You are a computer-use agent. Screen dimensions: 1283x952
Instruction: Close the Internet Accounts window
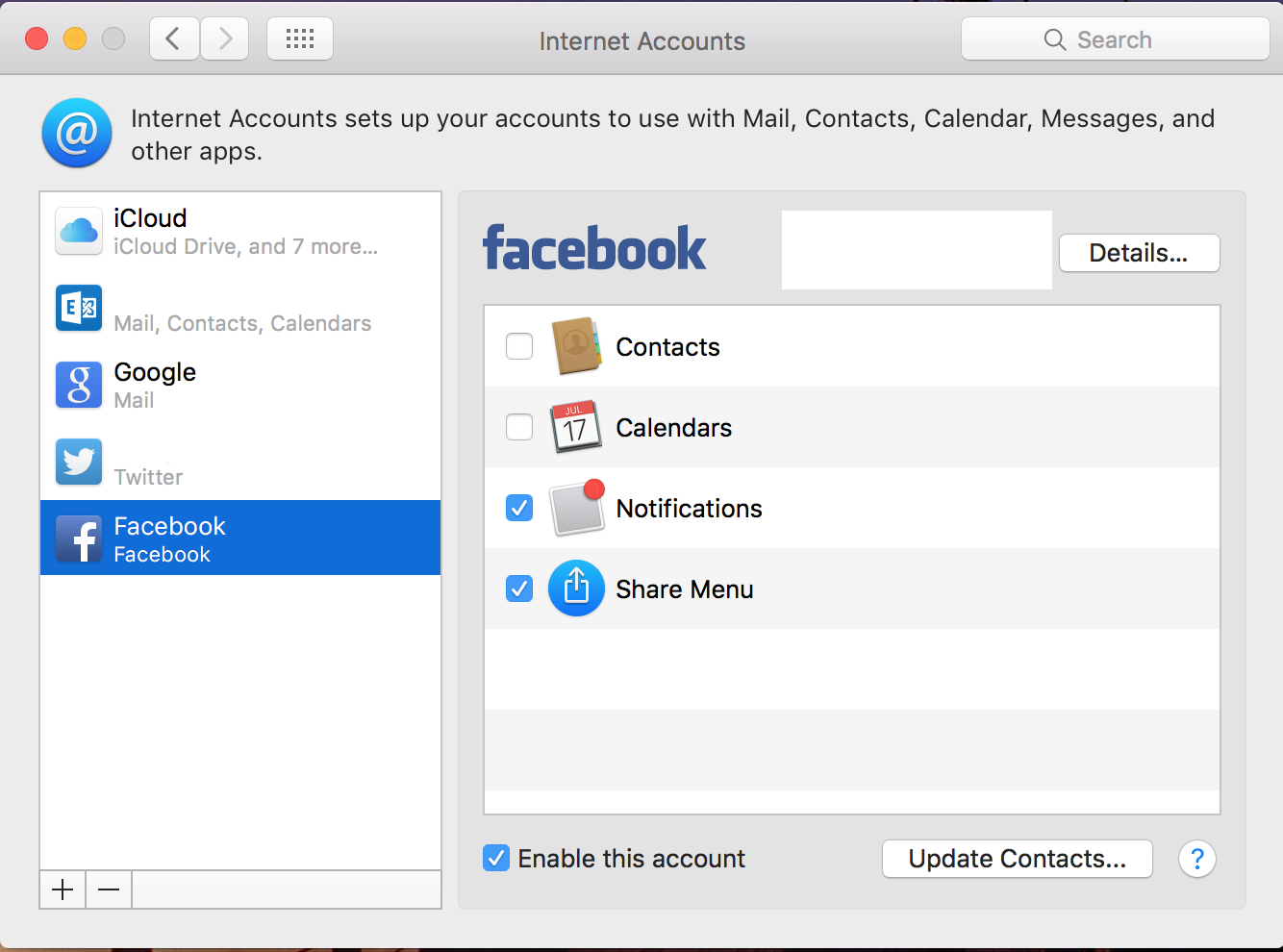tap(37, 38)
